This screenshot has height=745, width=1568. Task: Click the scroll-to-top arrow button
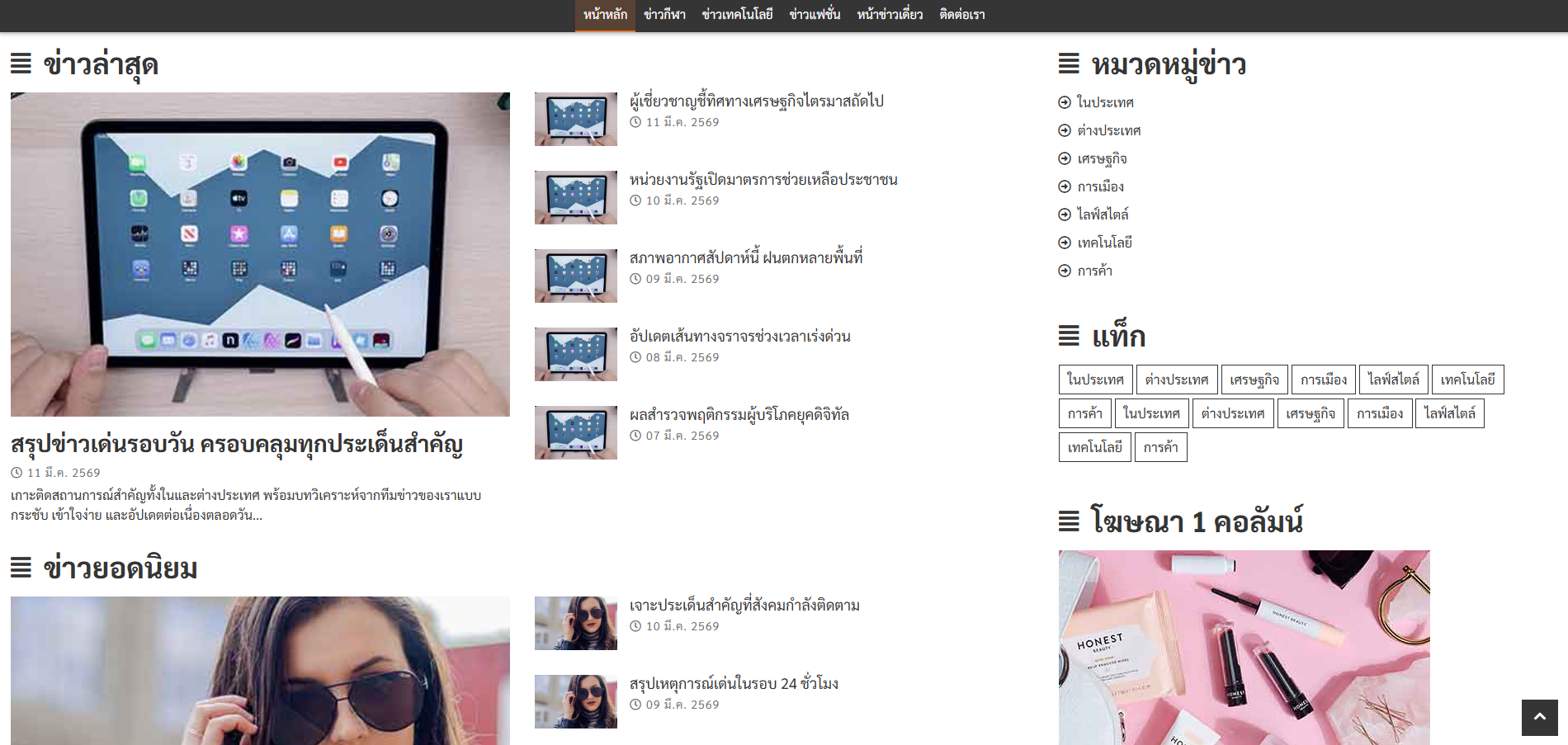point(1540,718)
